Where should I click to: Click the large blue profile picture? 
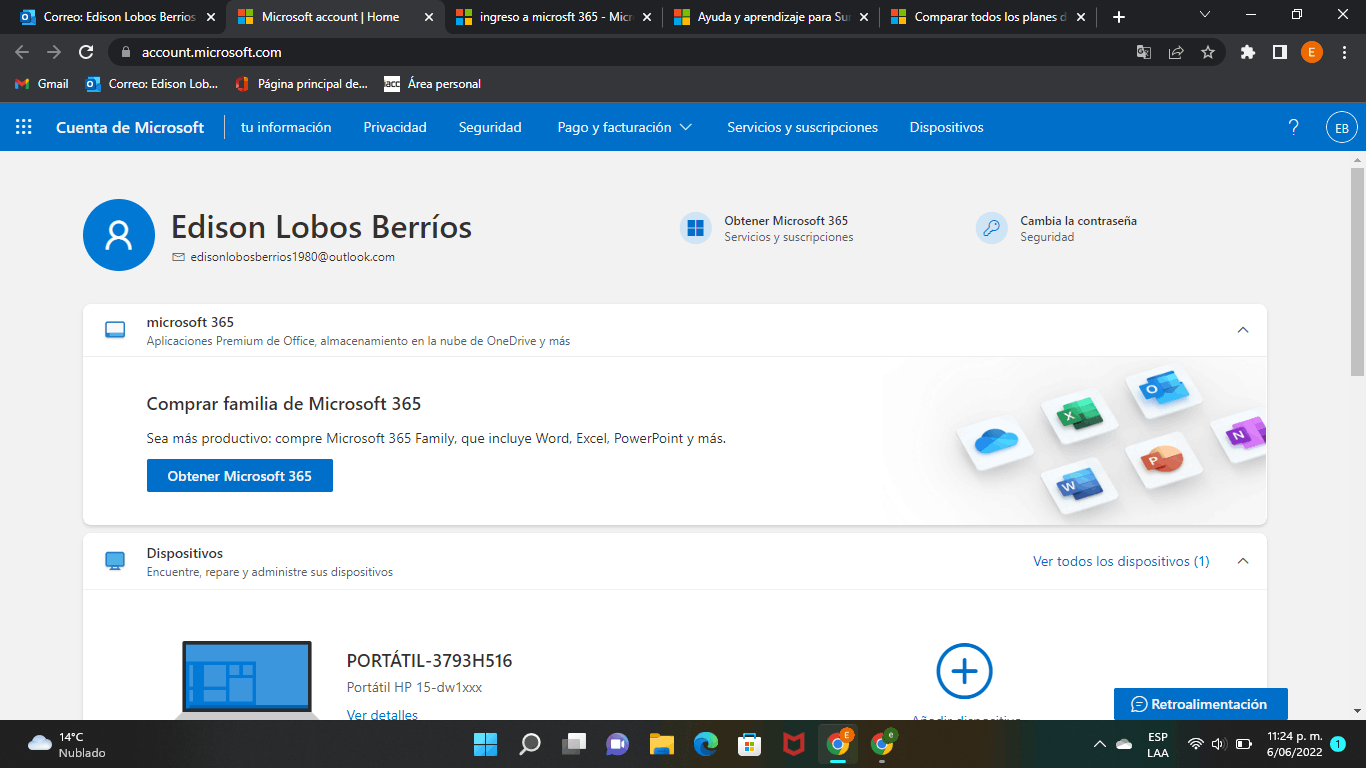(119, 235)
